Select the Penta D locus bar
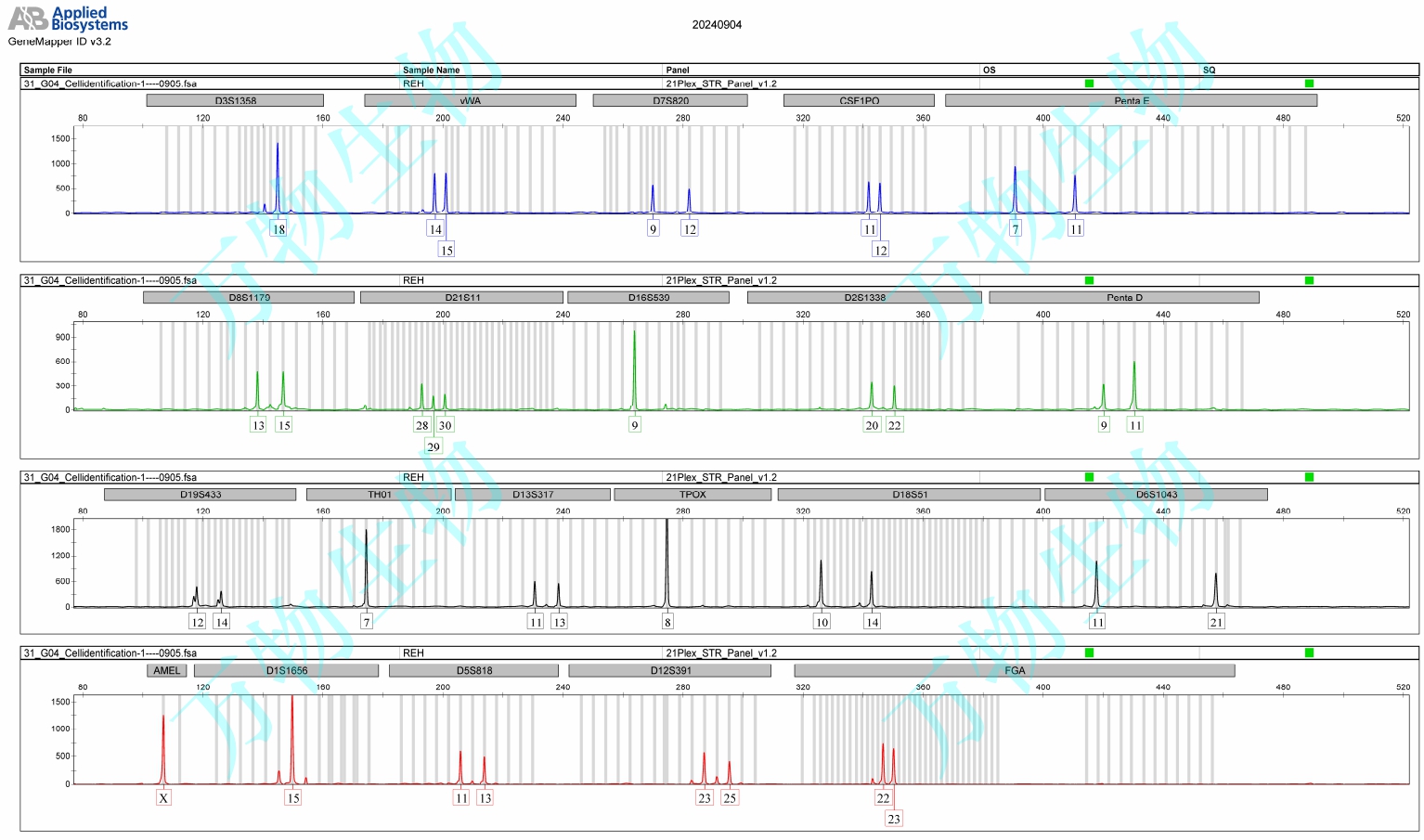 pos(1123,298)
